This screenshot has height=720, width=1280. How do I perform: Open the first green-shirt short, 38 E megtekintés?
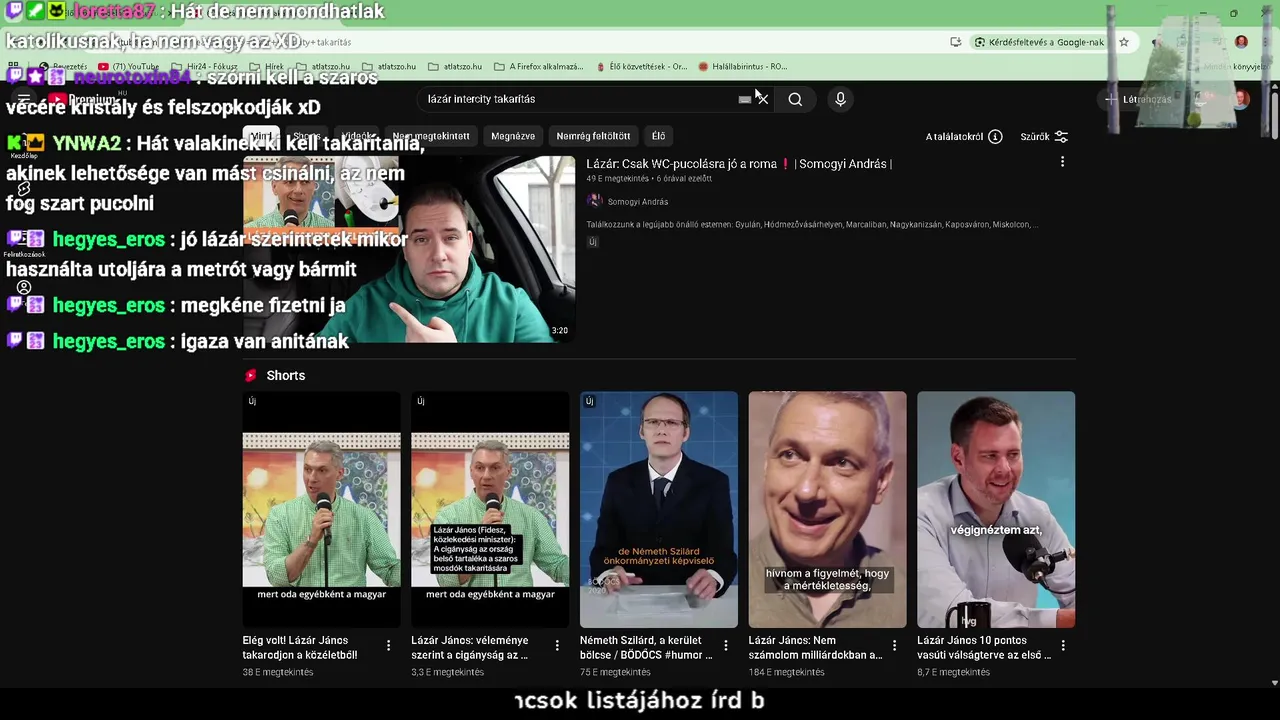tap(321, 509)
